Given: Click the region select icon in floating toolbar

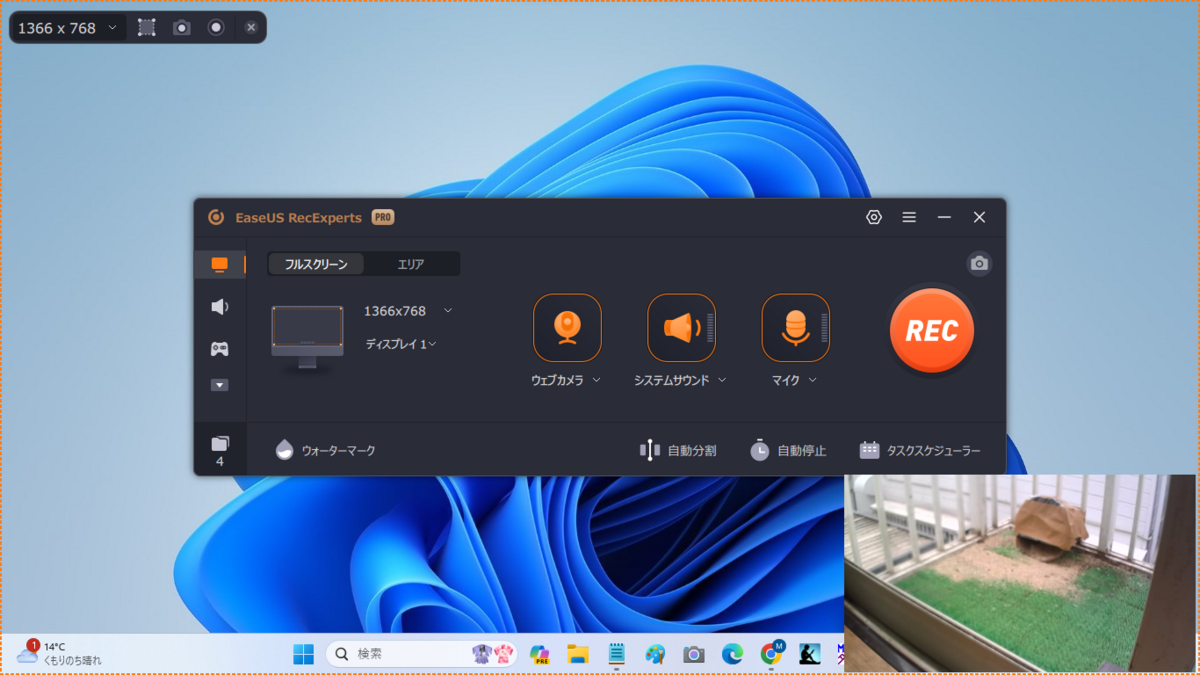Looking at the screenshot, I should click(147, 28).
